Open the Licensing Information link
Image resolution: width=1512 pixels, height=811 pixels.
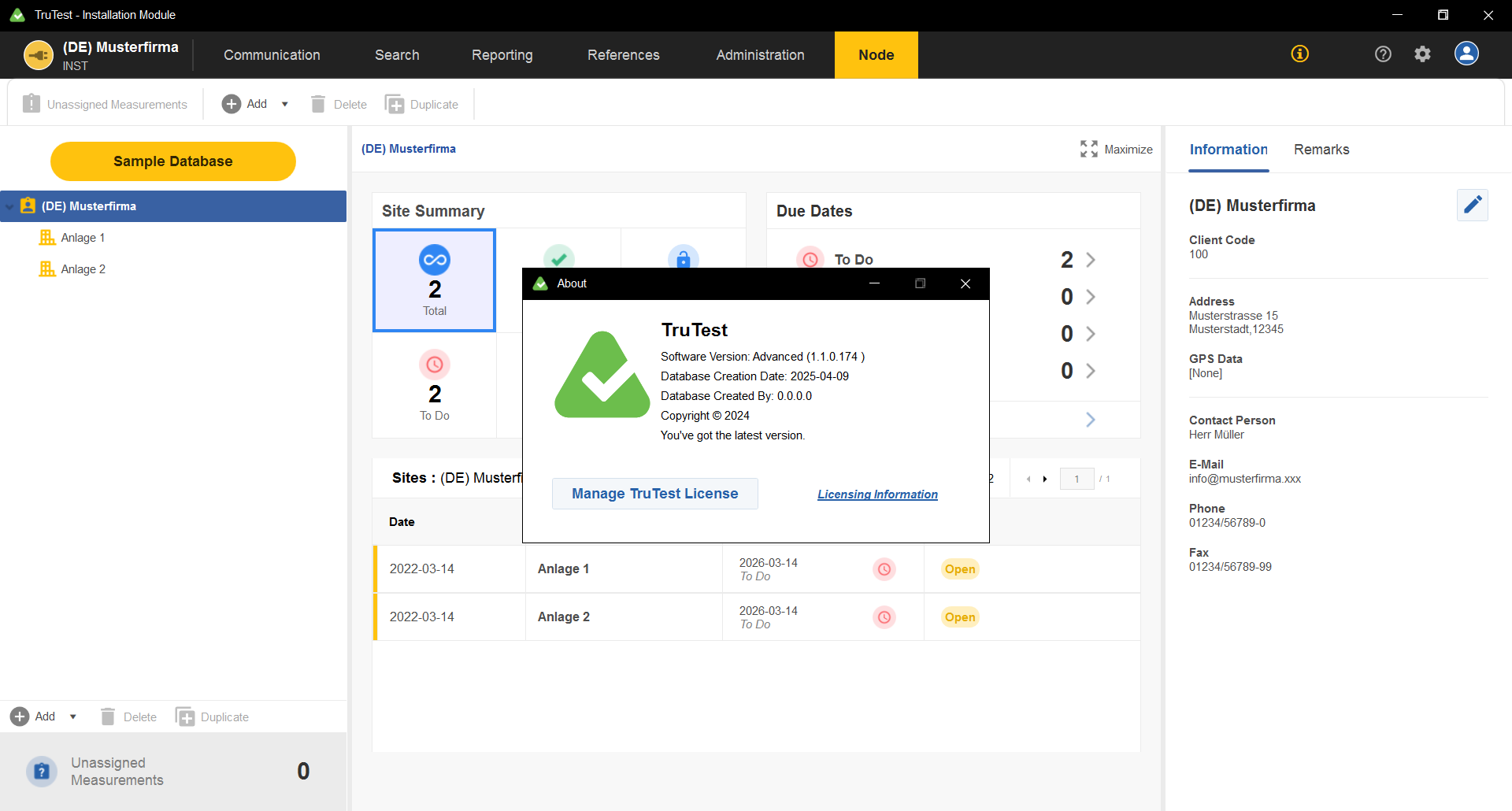(877, 494)
